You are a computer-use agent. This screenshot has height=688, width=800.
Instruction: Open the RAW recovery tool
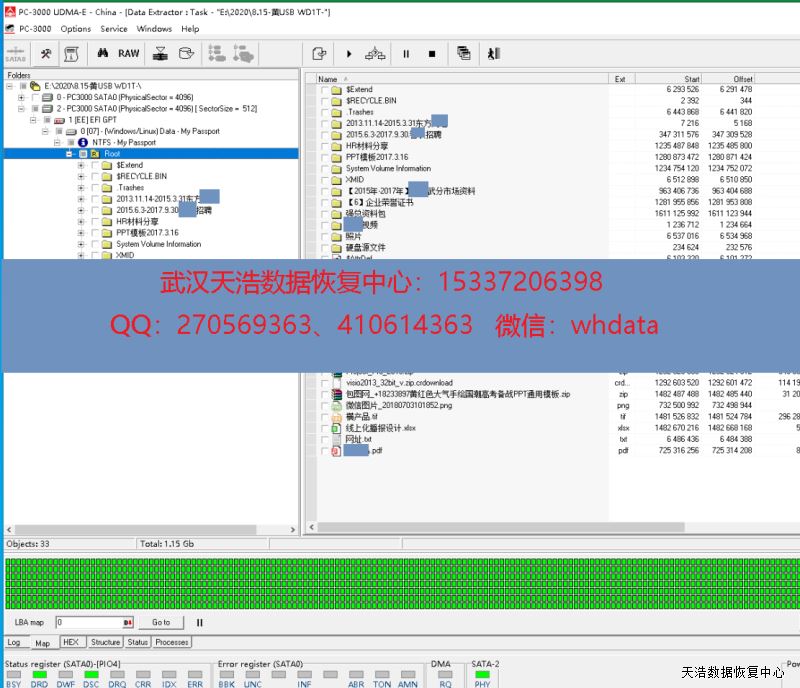point(129,53)
